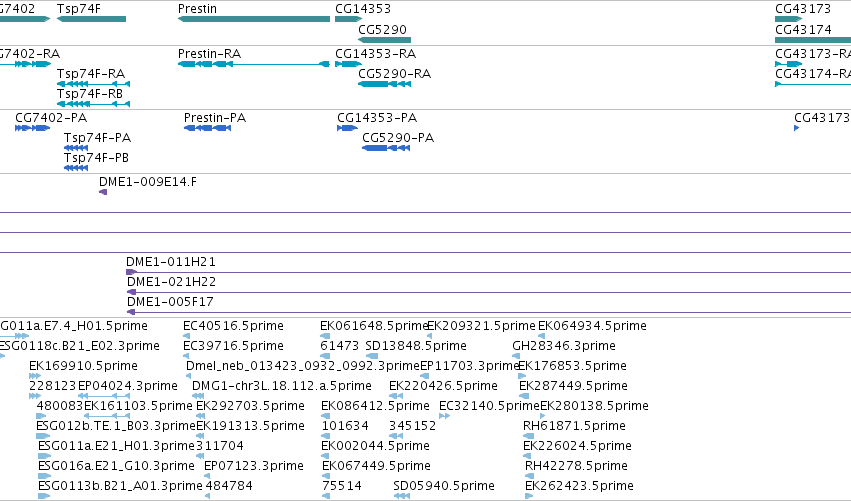Click the EP11703.3prime label
The height and width of the screenshot is (501, 851).
(470, 366)
